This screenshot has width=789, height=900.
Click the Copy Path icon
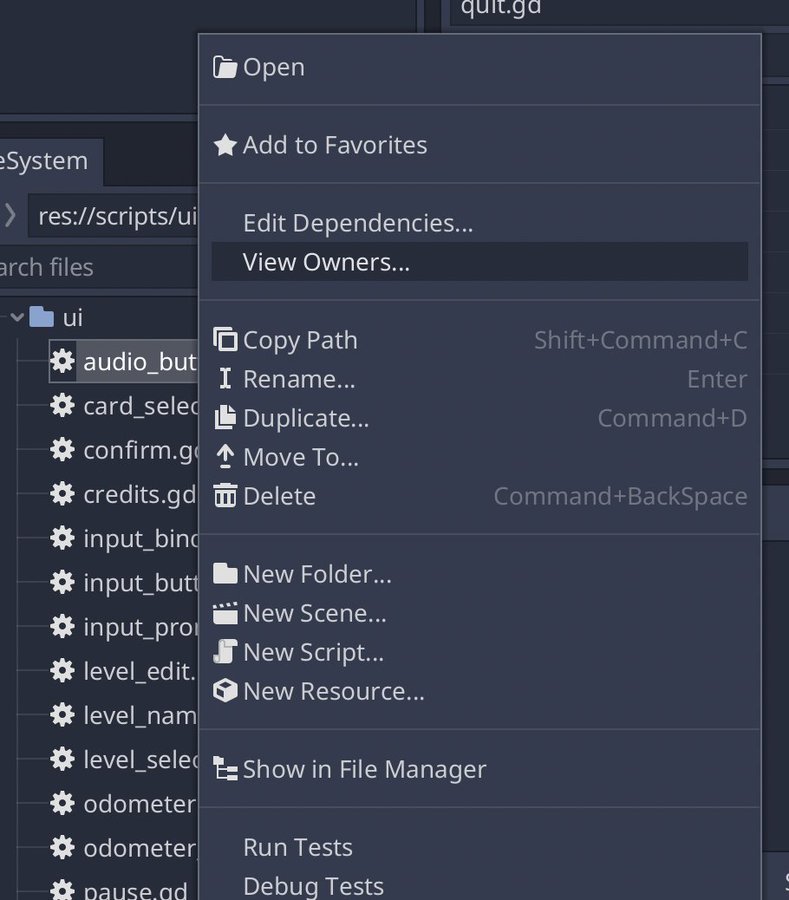coord(225,339)
